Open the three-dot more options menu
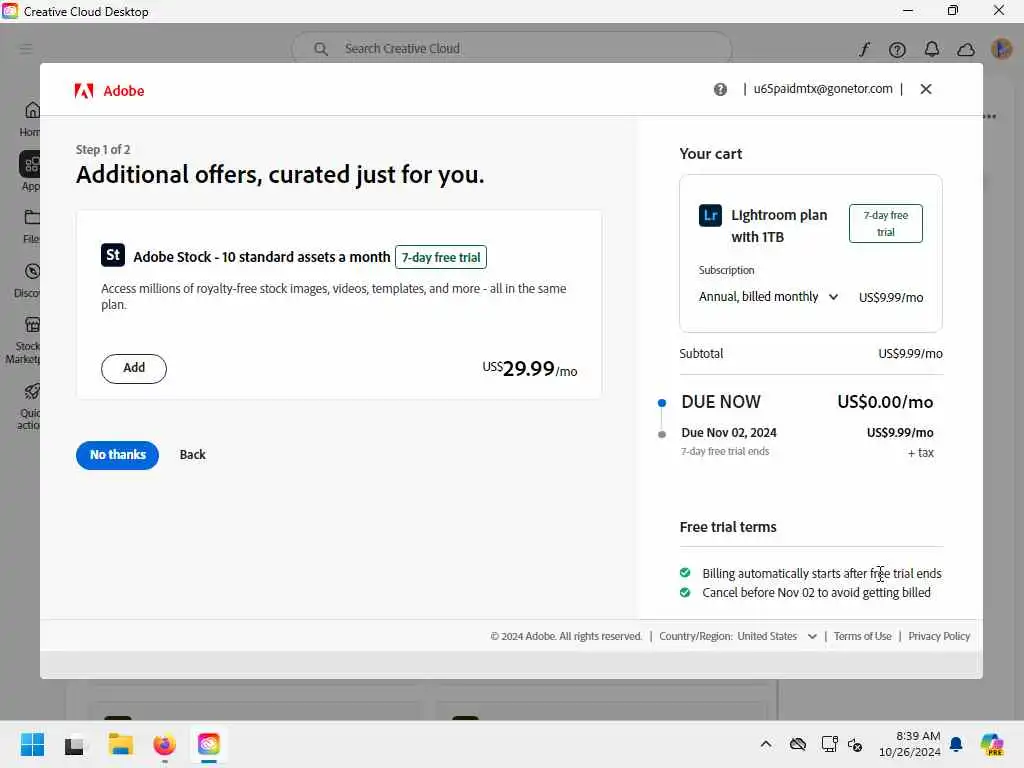Image resolution: width=1024 pixels, height=768 pixels. point(990,116)
